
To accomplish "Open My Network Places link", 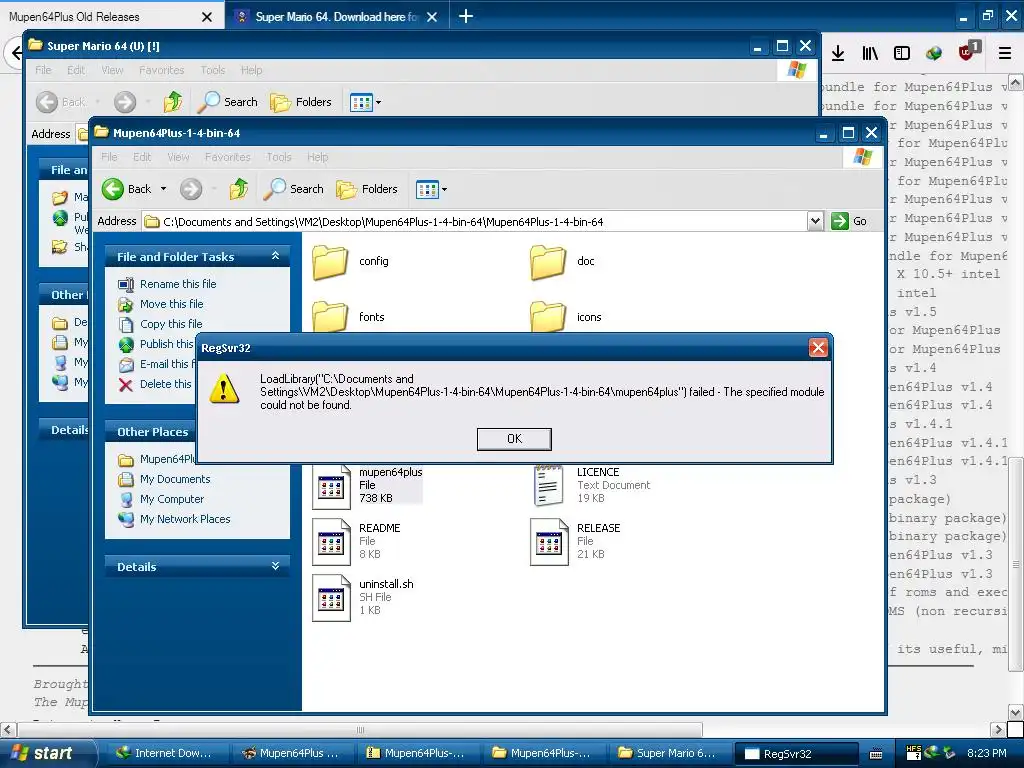I will 185,519.
